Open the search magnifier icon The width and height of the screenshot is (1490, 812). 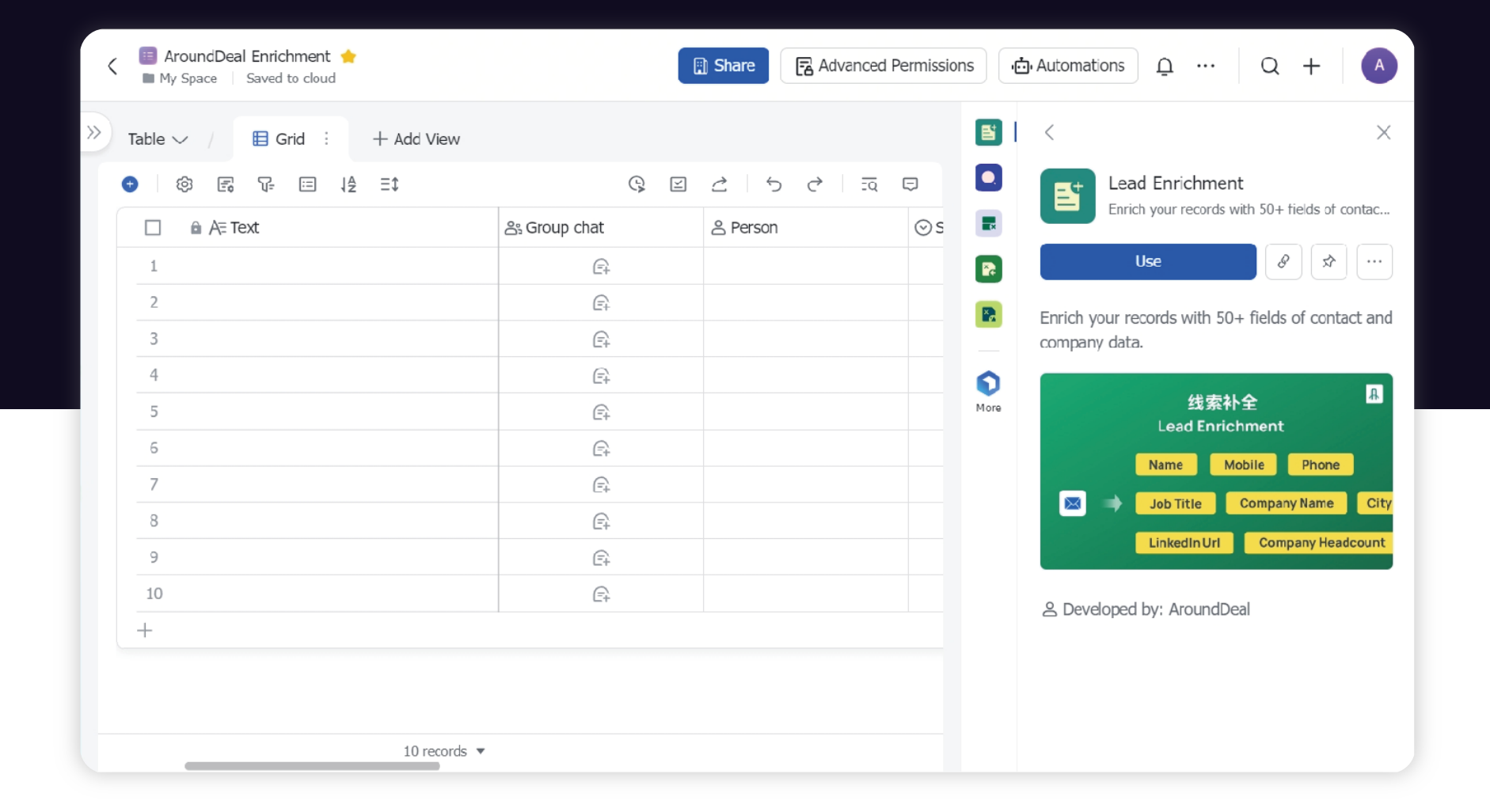[x=1269, y=66]
